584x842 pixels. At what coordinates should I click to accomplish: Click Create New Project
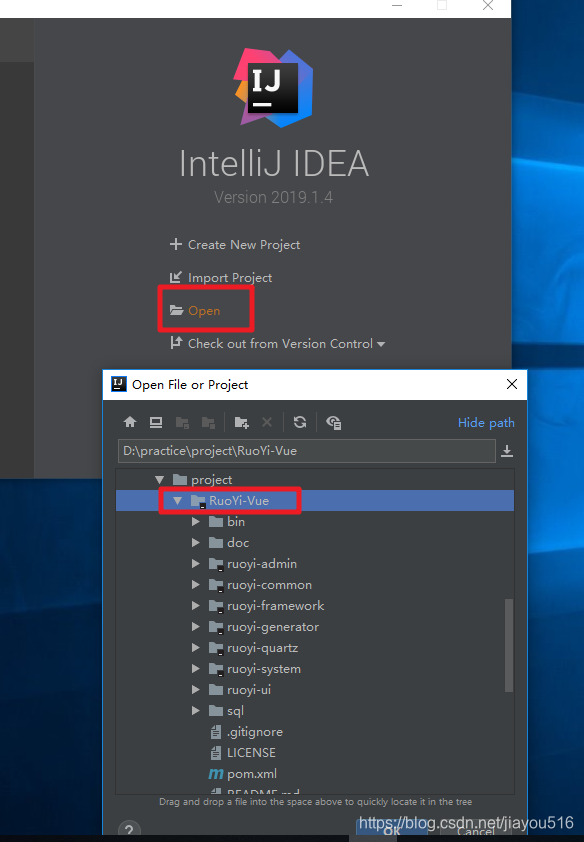pyautogui.click(x=235, y=245)
